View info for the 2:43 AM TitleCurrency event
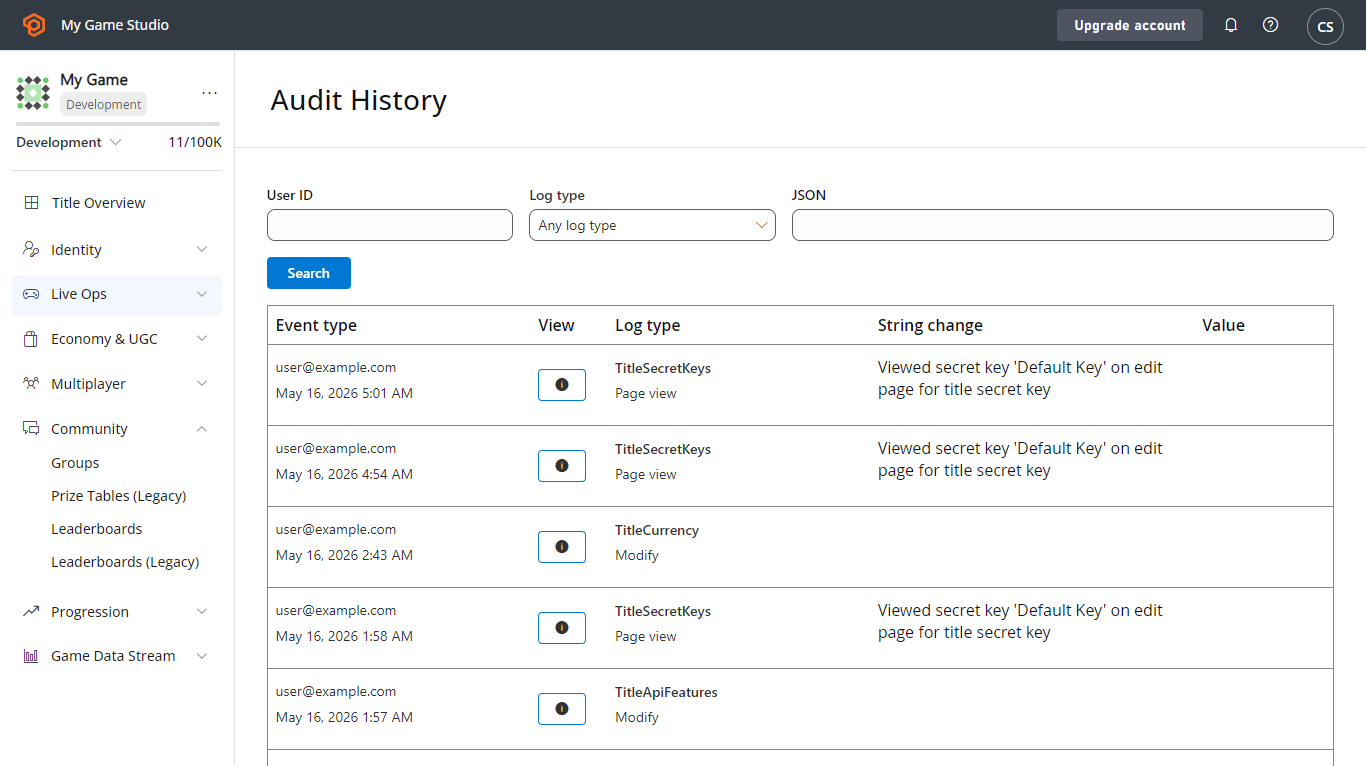1366x766 pixels. (562, 547)
